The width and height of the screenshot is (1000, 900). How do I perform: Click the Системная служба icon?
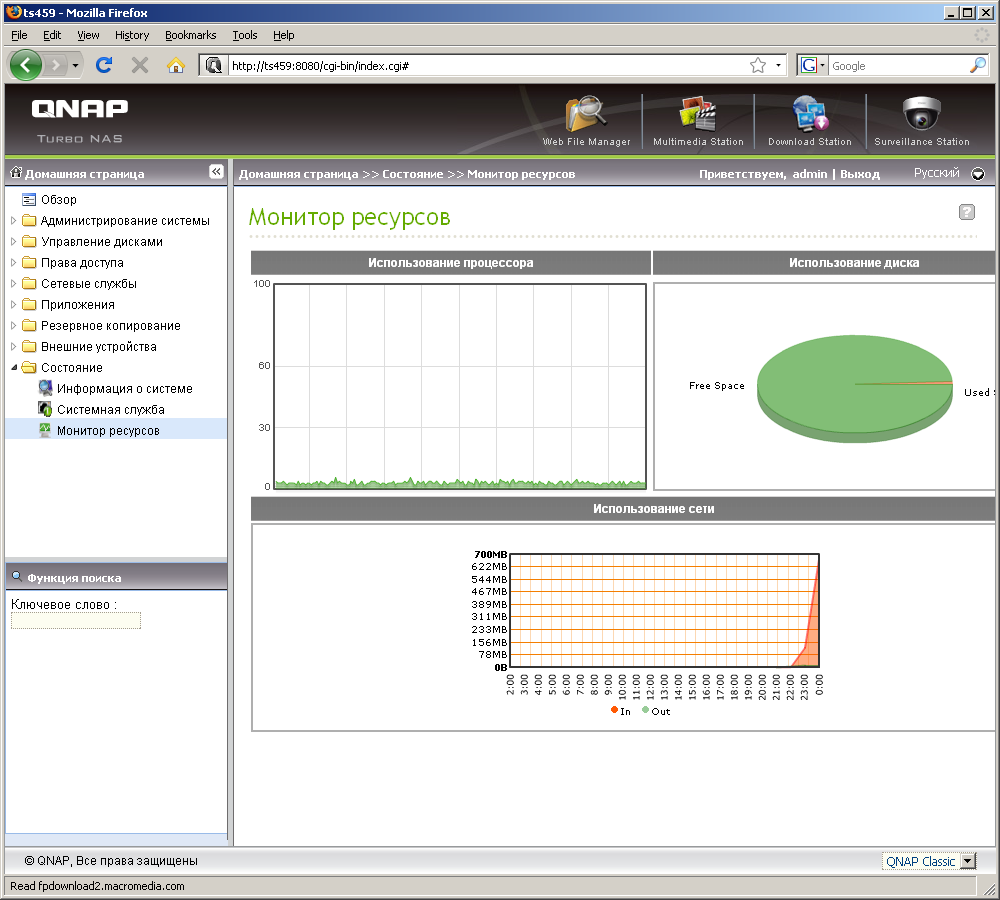pos(45,409)
